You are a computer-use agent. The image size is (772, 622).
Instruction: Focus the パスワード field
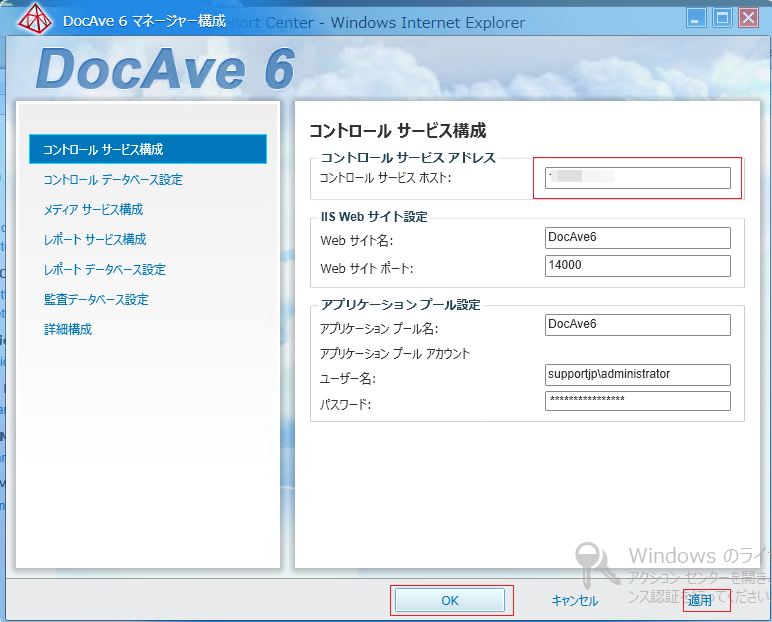tap(638, 400)
